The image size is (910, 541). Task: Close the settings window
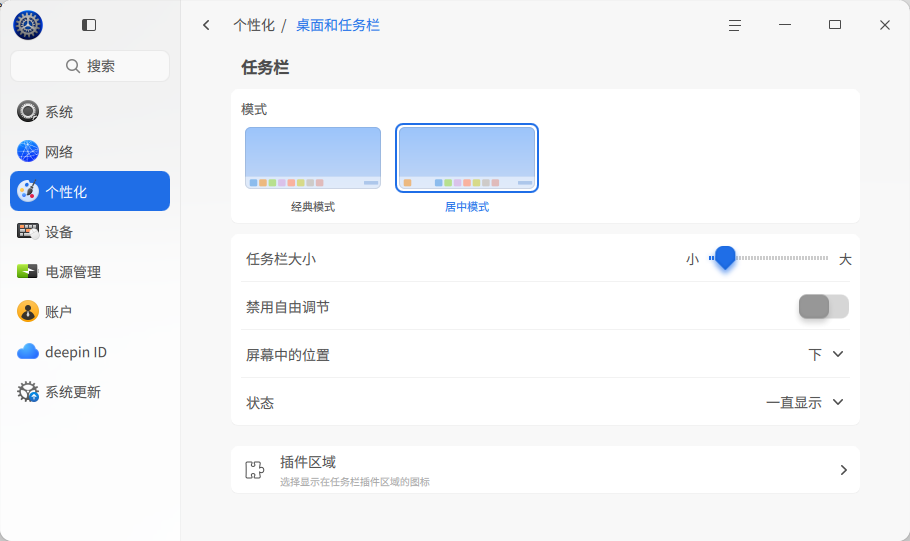pos(884,25)
